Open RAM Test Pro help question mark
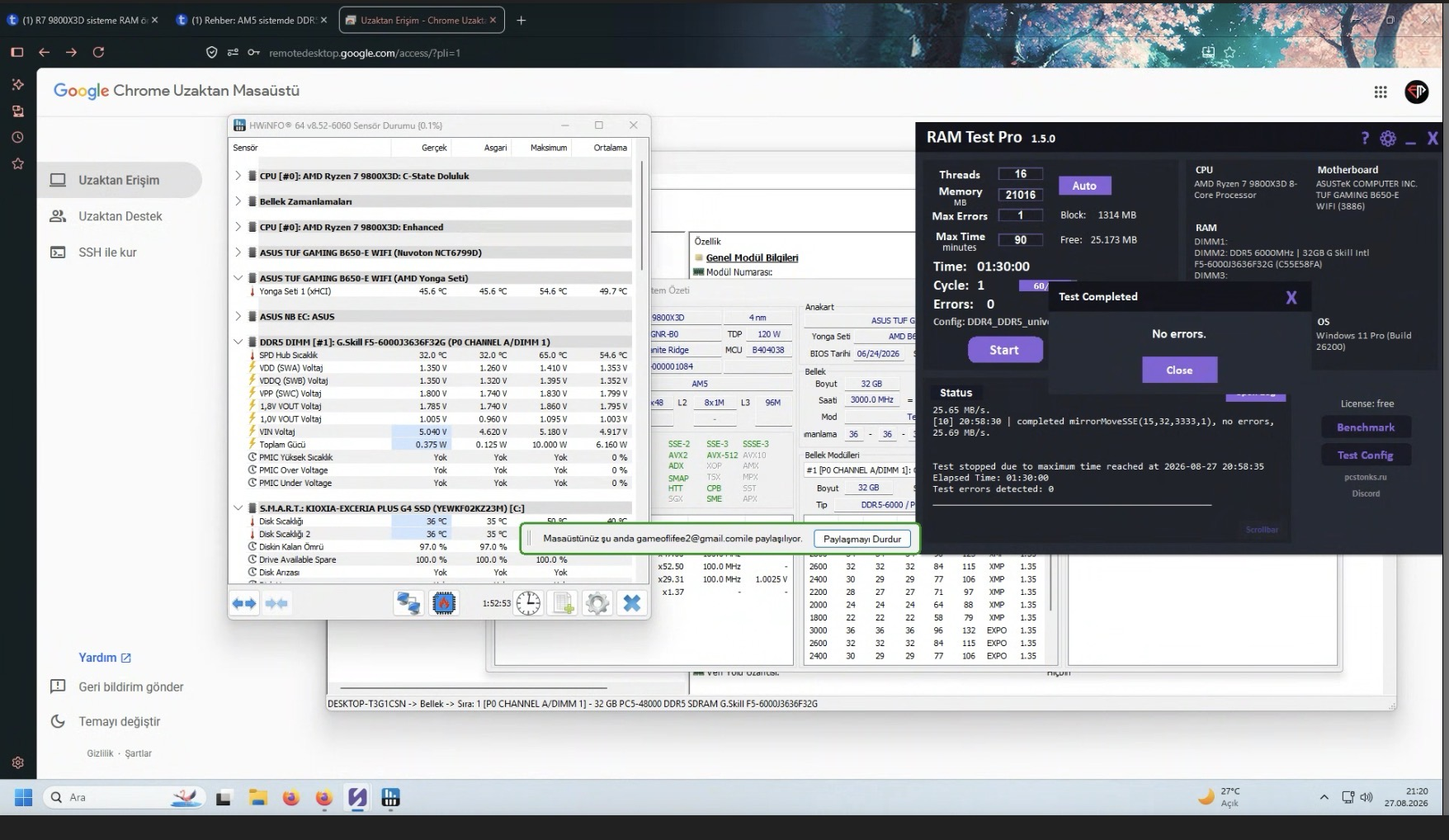 [x=1365, y=139]
